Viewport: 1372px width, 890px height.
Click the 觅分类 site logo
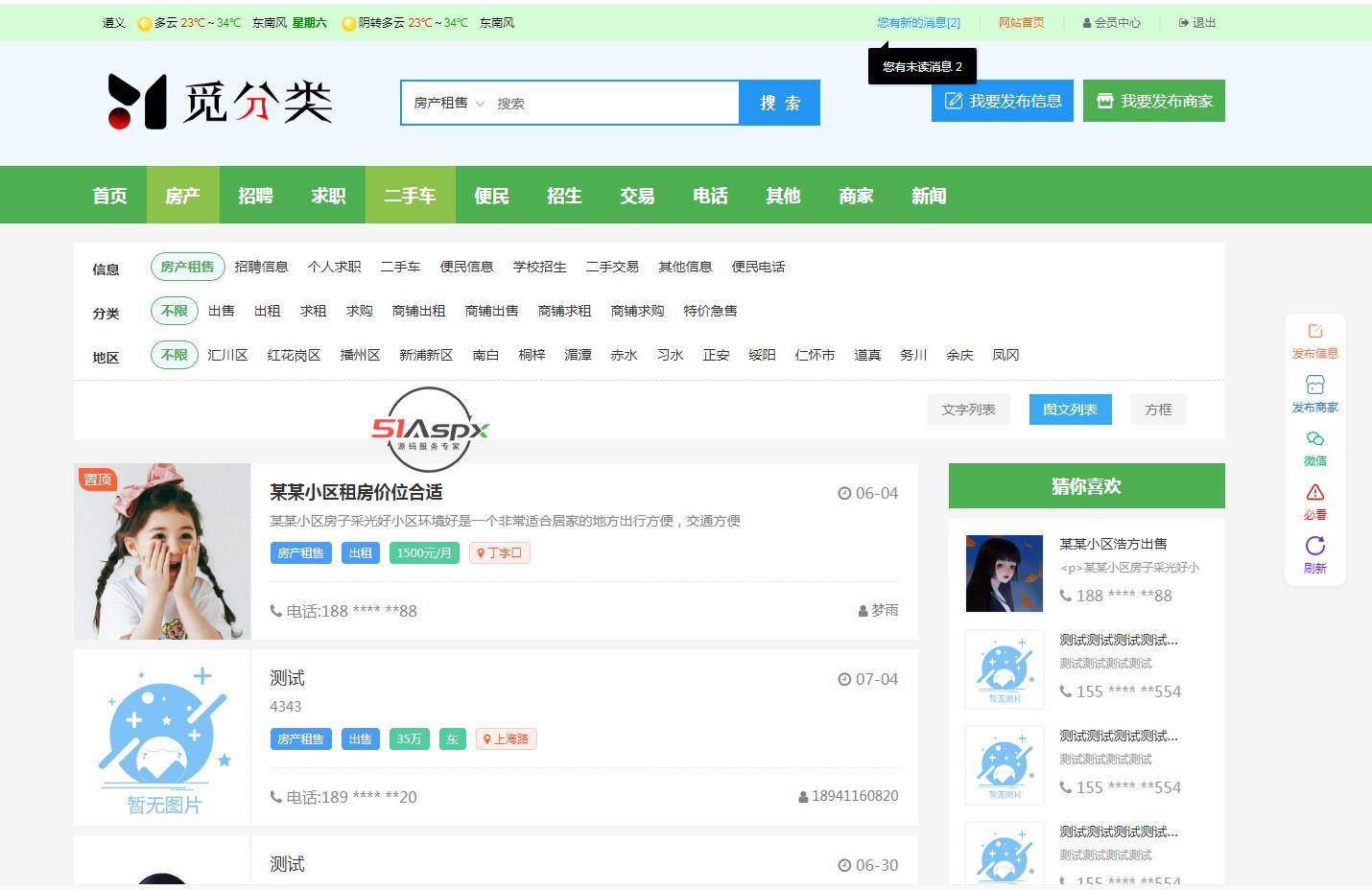[x=220, y=102]
